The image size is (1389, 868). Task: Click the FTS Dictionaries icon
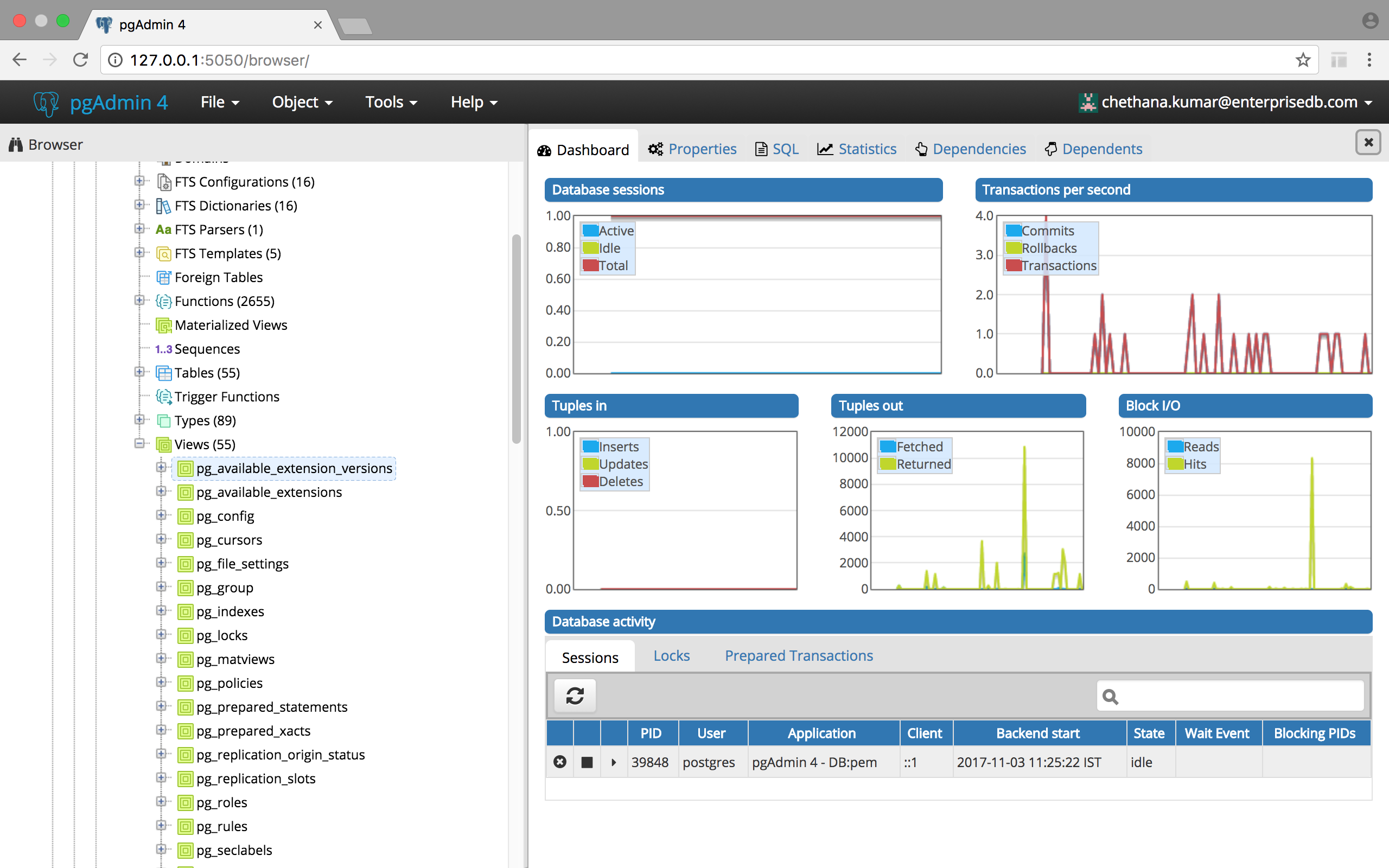pos(163,206)
